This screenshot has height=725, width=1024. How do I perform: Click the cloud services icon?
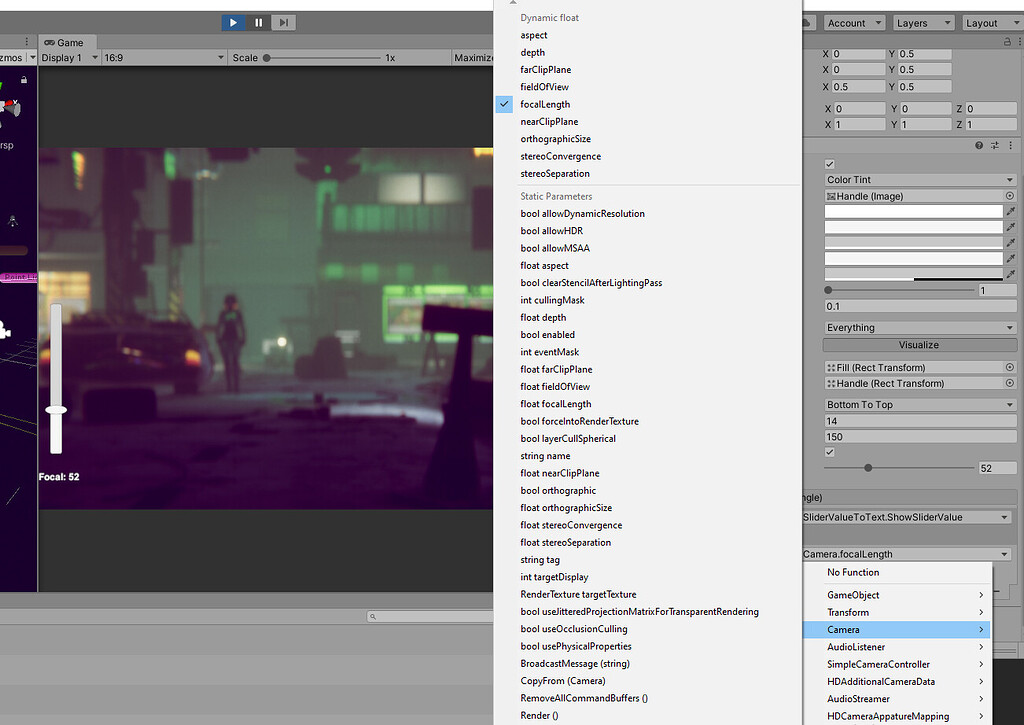pos(807,23)
